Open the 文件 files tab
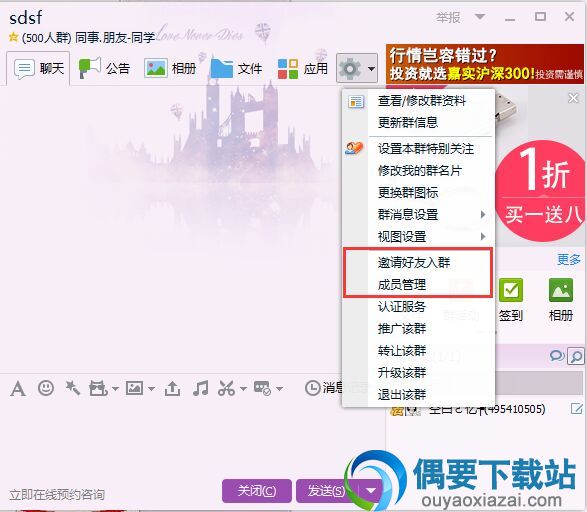 [x=236, y=68]
